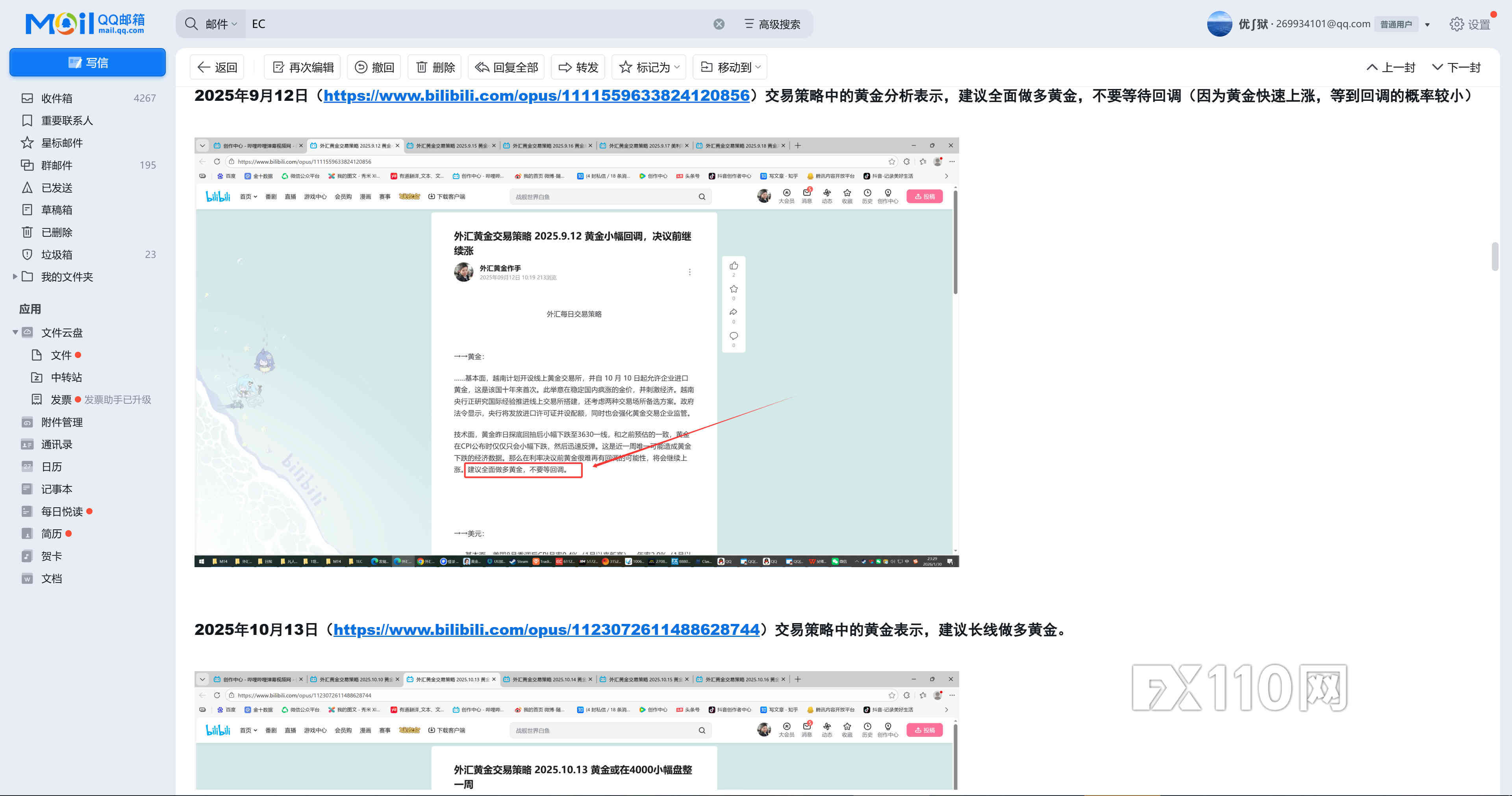This screenshot has width=1512, height=796.
Task: Click 回复全部 reply all
Action: pyautogui.click(x=506, y=67)
